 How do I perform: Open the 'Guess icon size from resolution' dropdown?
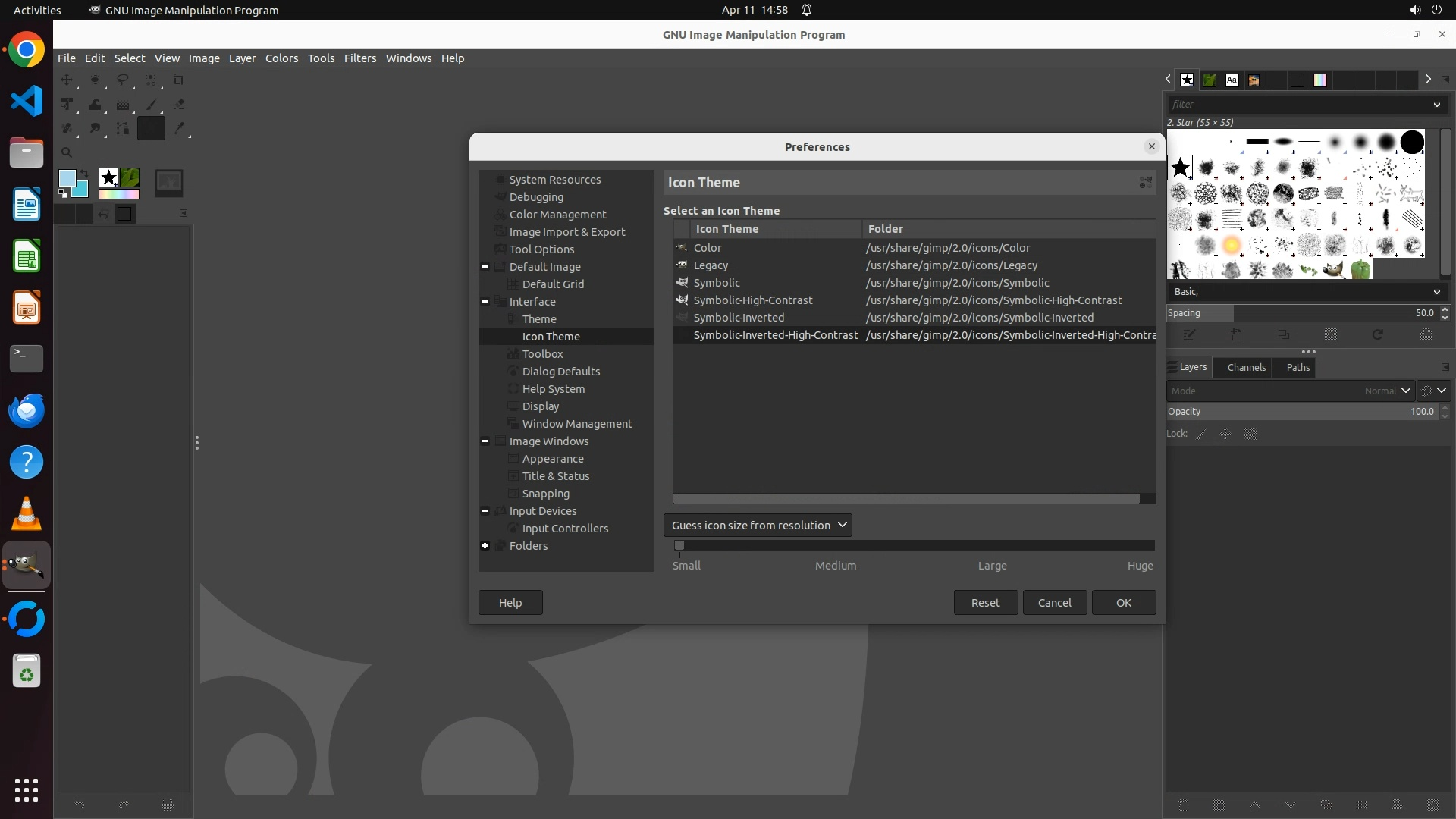coord(758,525)
